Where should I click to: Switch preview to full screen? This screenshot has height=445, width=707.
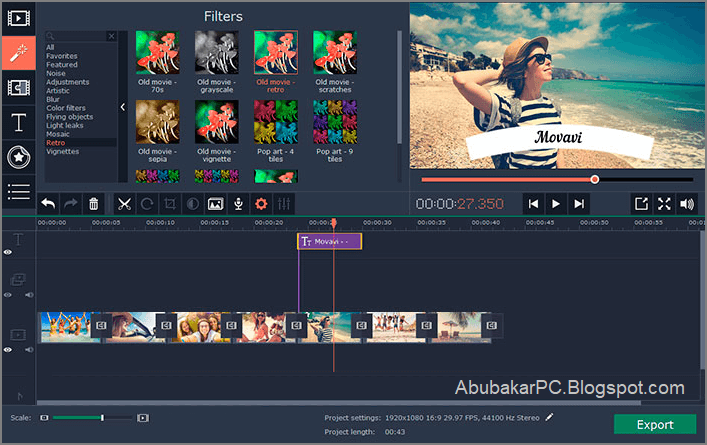(664, 204)
